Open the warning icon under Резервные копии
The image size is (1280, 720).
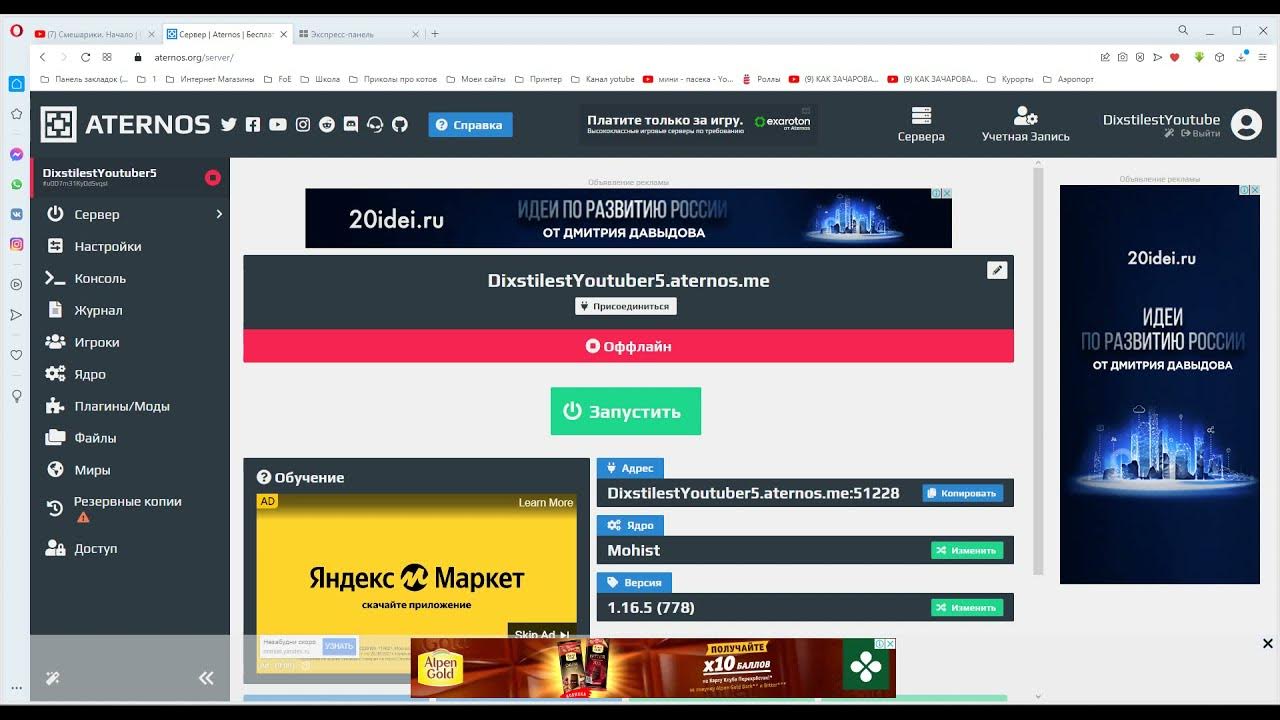pos(83,518)
